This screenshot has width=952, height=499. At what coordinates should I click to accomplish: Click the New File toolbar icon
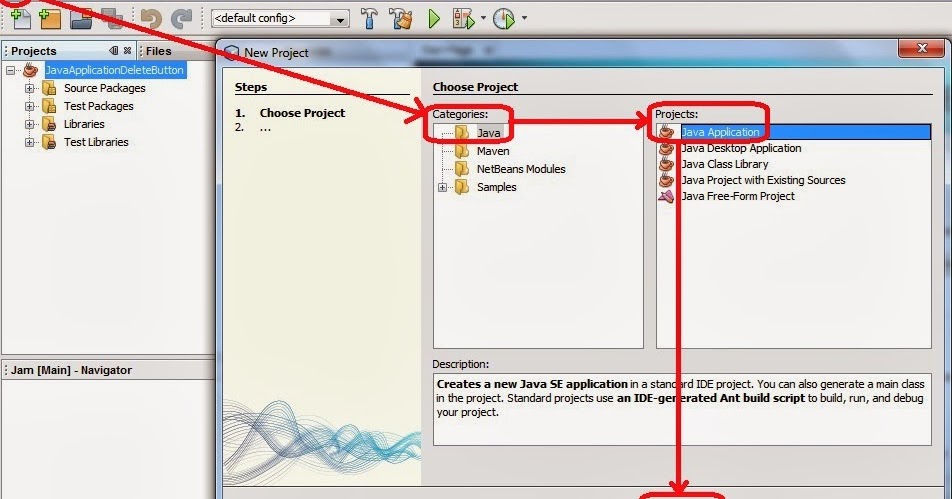(20, 19)
